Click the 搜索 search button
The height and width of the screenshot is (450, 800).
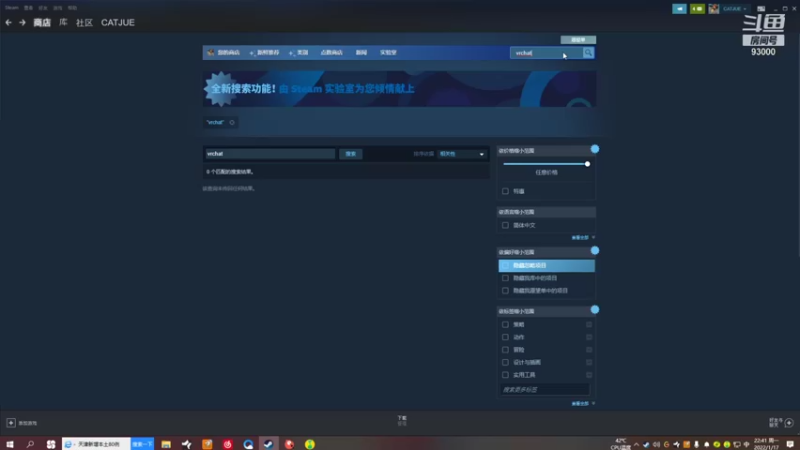[351, 154]
